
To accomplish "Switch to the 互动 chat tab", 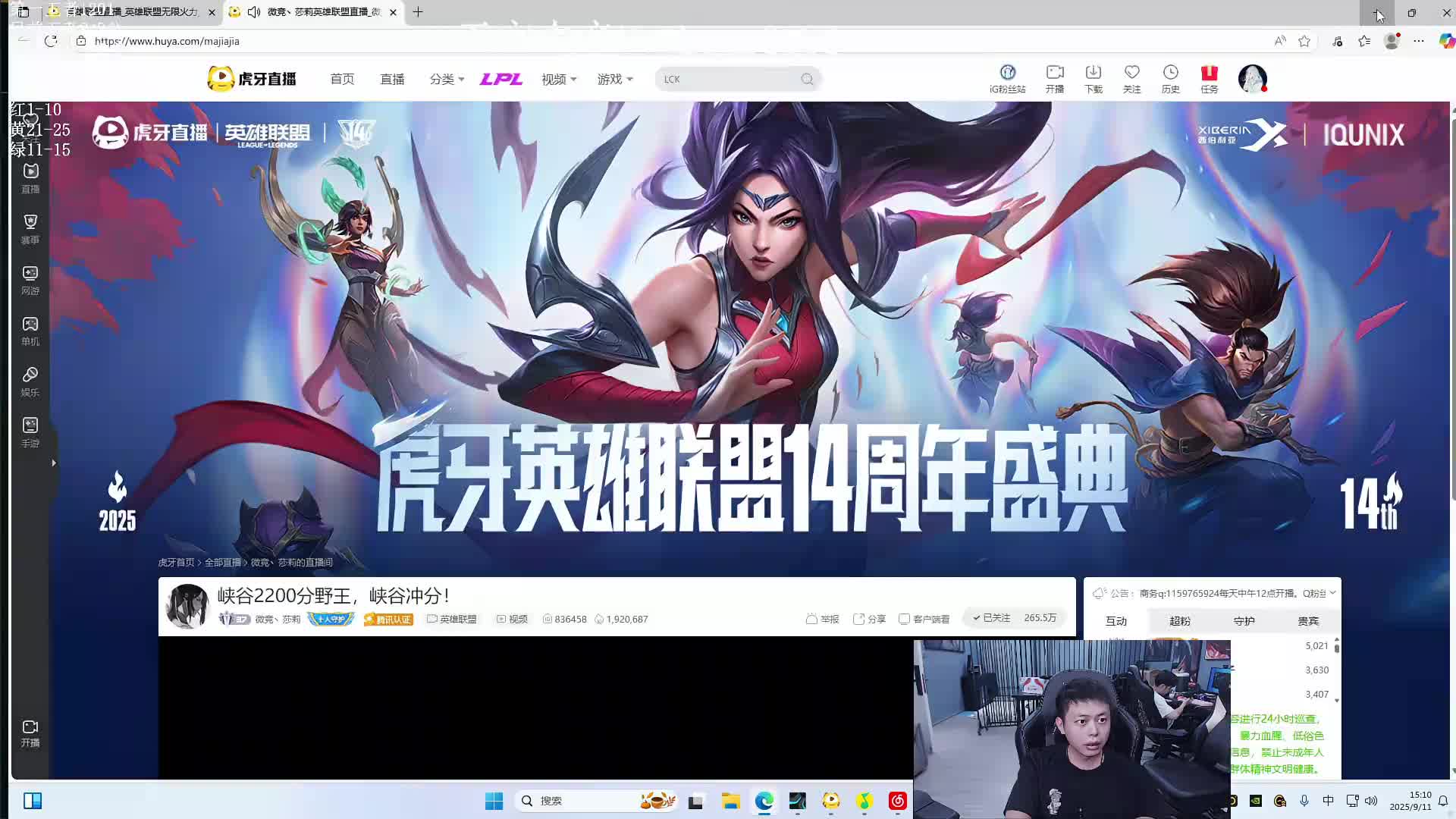I will [x=1116, y=620].
